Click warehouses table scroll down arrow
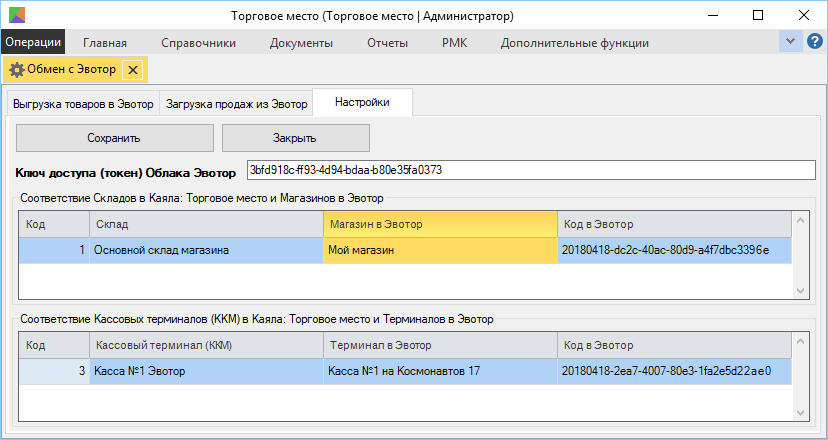 (x=800, y=291)
